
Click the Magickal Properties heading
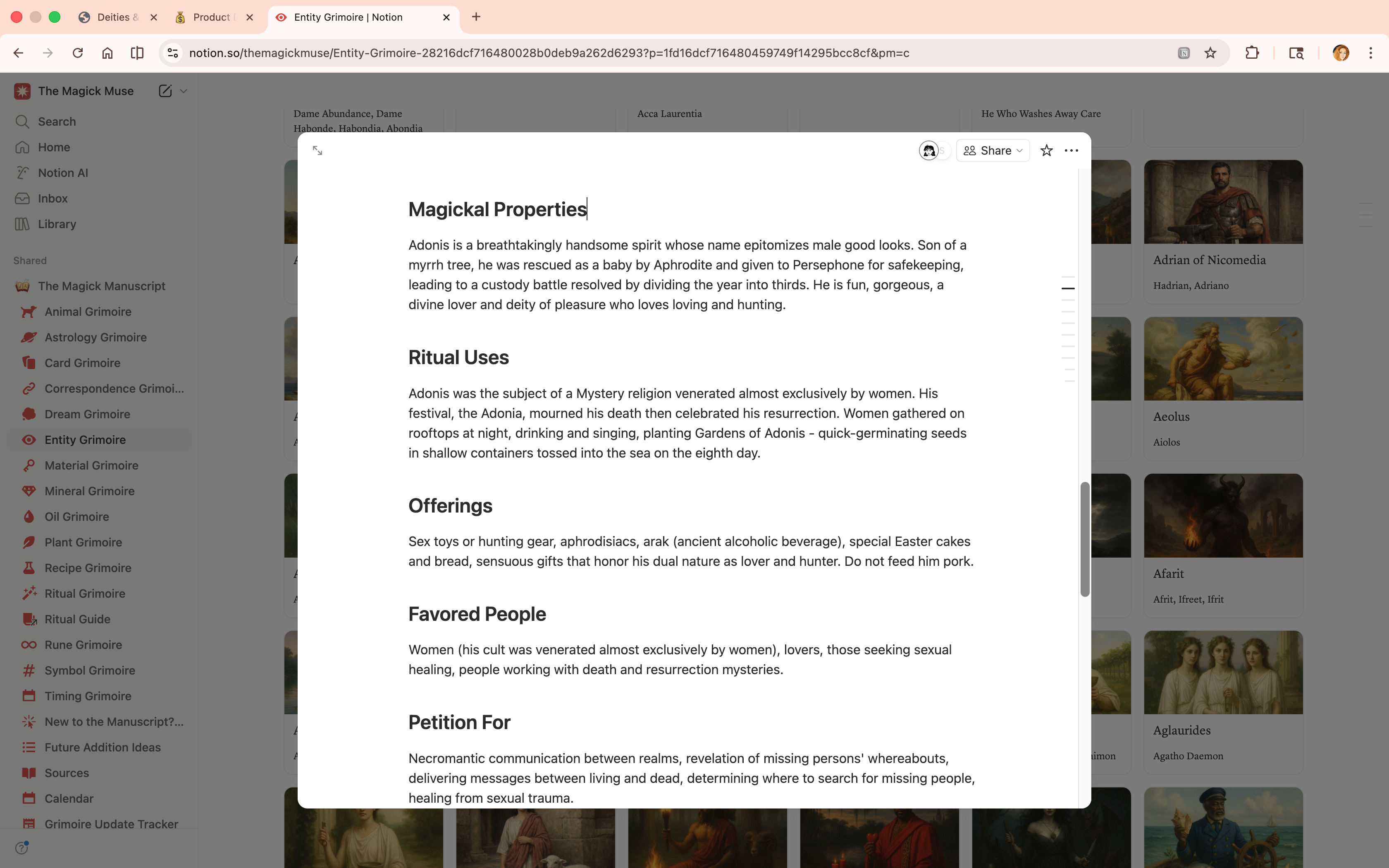pyautogui.click(x=497, y=210)
